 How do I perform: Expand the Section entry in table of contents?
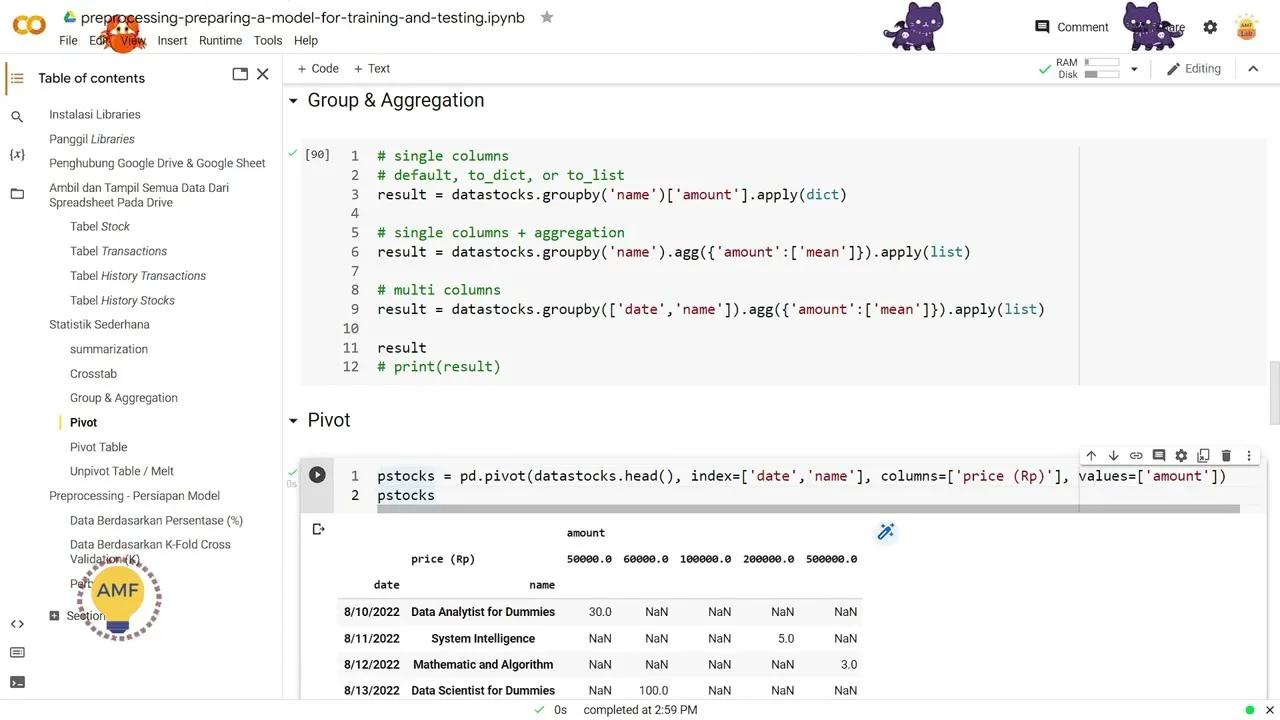point(55,615)
